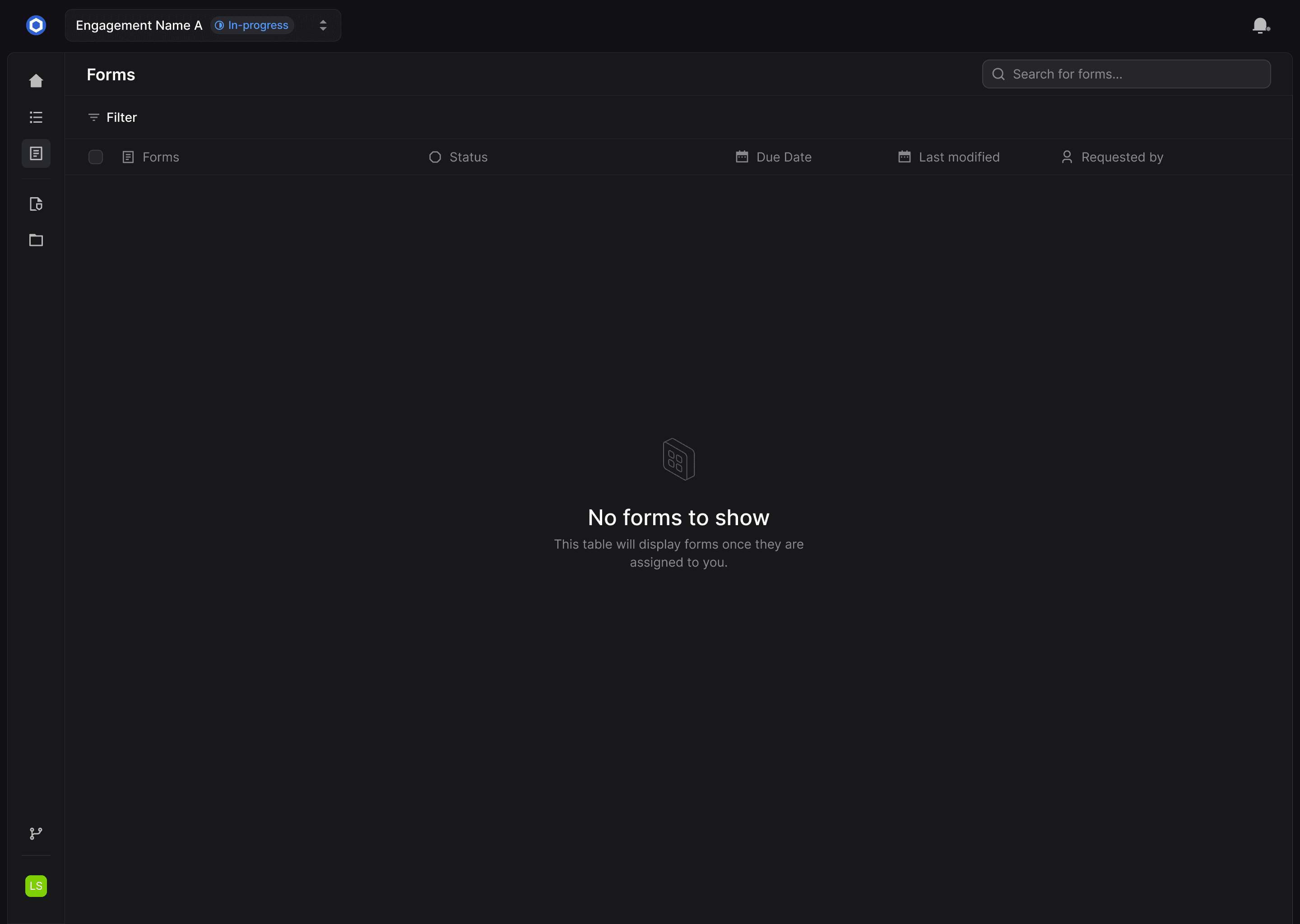This screenshot has height=924, width=1300.
Task: Open the Filter button
Action: [113, 117]
